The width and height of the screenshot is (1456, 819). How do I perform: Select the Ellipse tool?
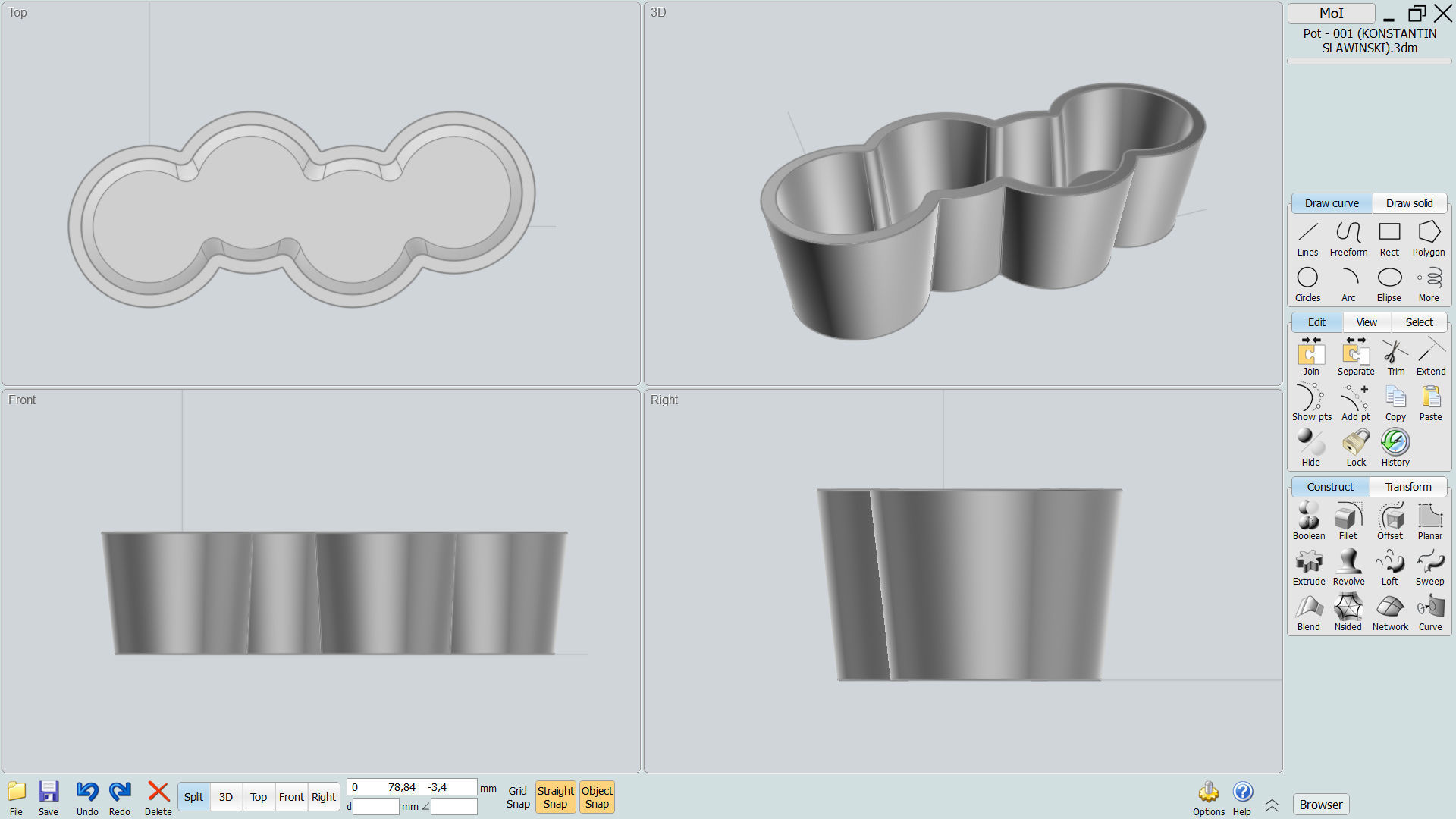(1389, 284)
